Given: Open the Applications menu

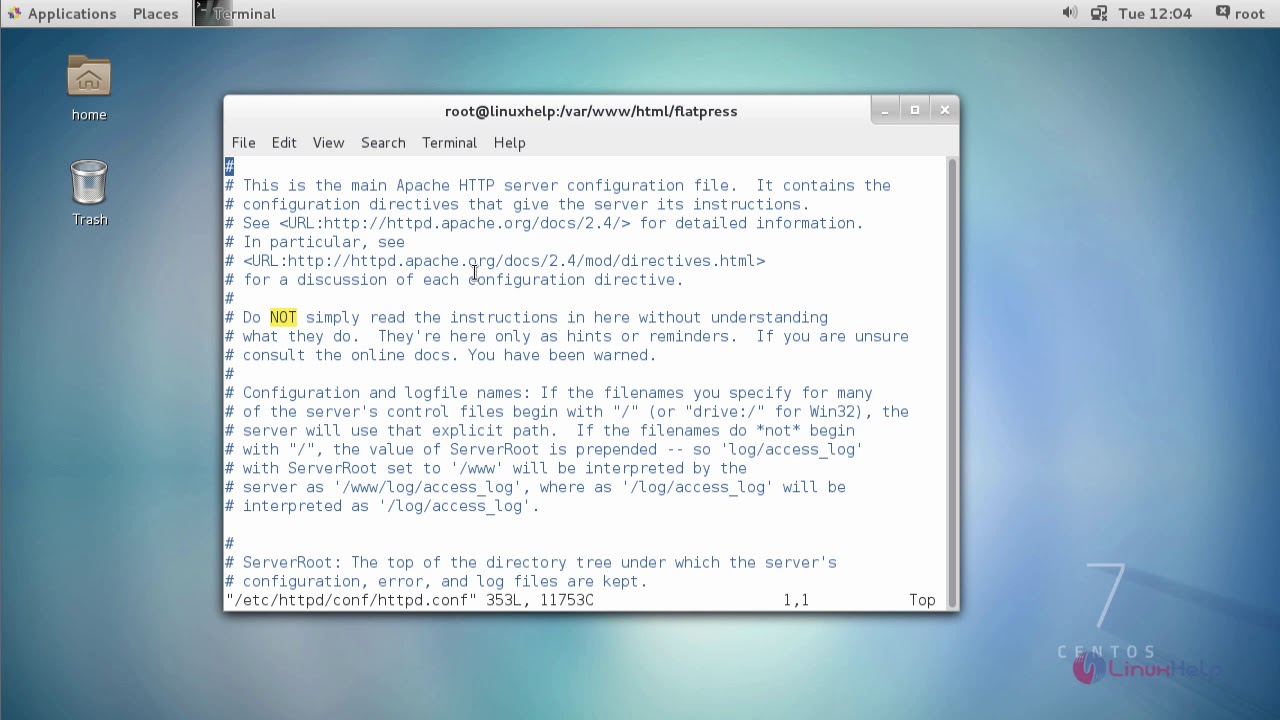Looking at the screenshot, I should pos(61,13).
